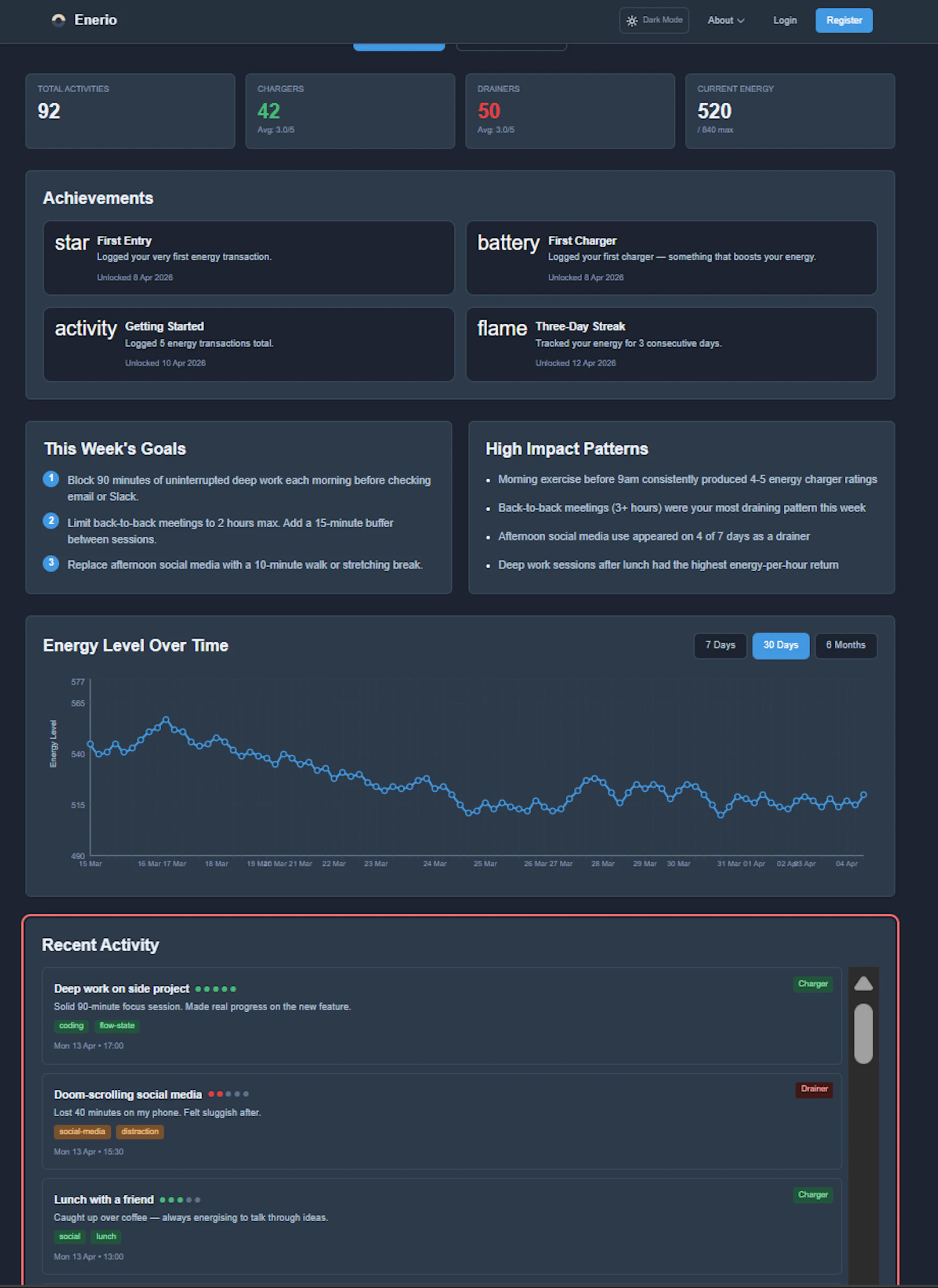Click the numbered circle on goal one
The width and height of the screenshot is (938, 1288).
(x=51, y=479)
